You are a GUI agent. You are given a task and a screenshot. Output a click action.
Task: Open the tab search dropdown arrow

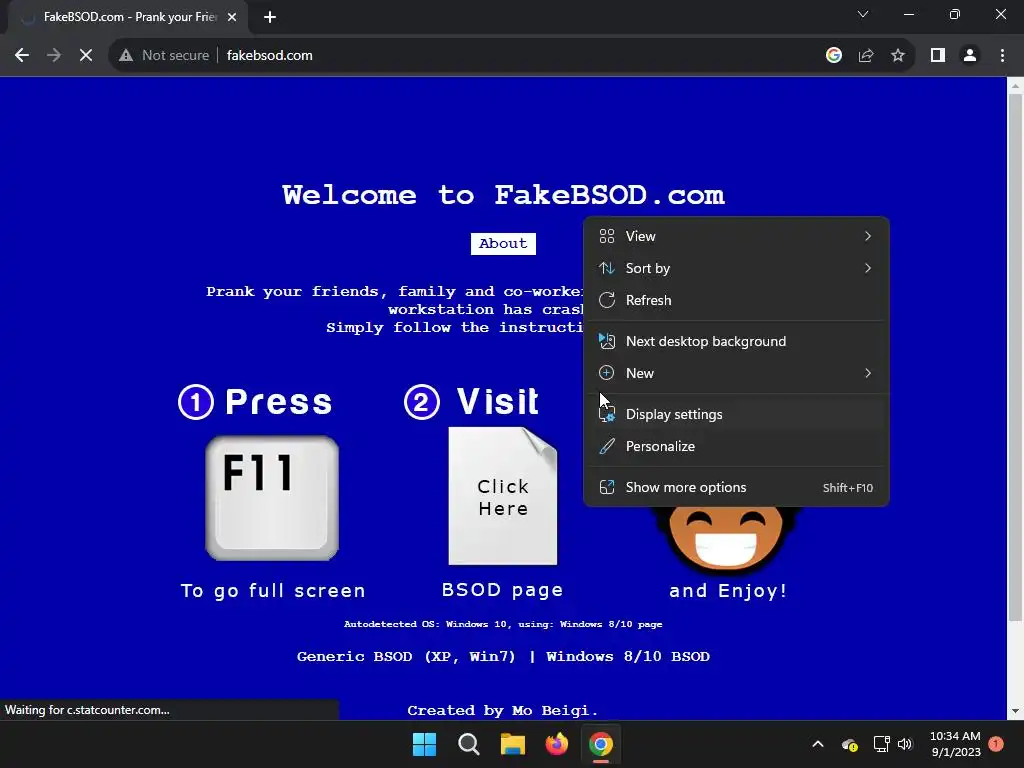pos(863,14)
